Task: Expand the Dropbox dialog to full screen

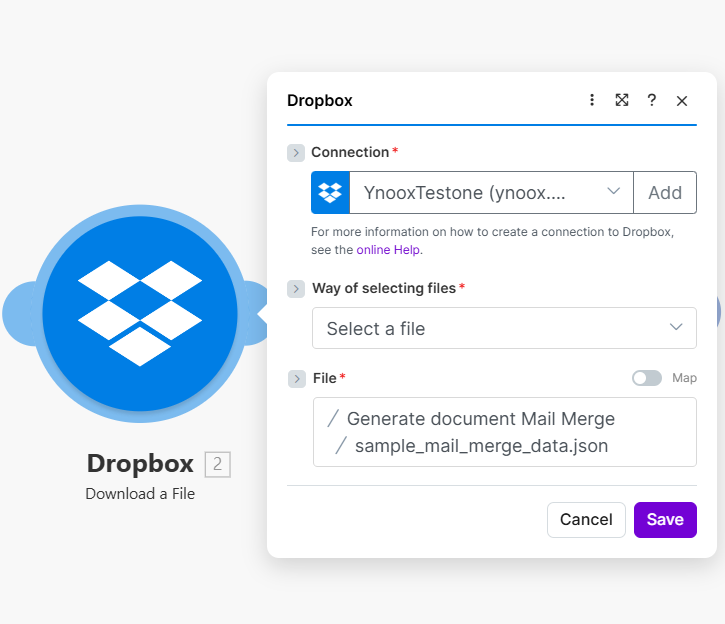Action: click(x=622, y=100)
